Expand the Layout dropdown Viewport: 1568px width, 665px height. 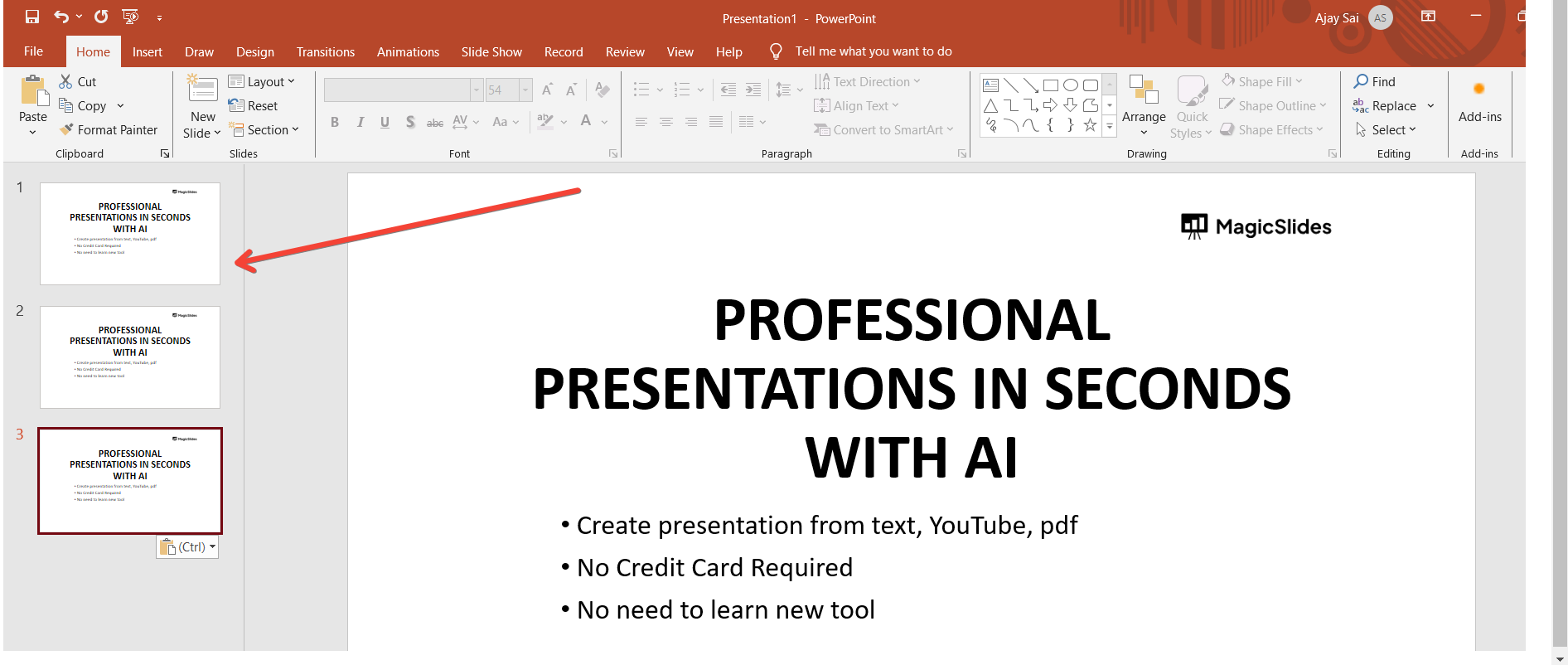[262, 81]
